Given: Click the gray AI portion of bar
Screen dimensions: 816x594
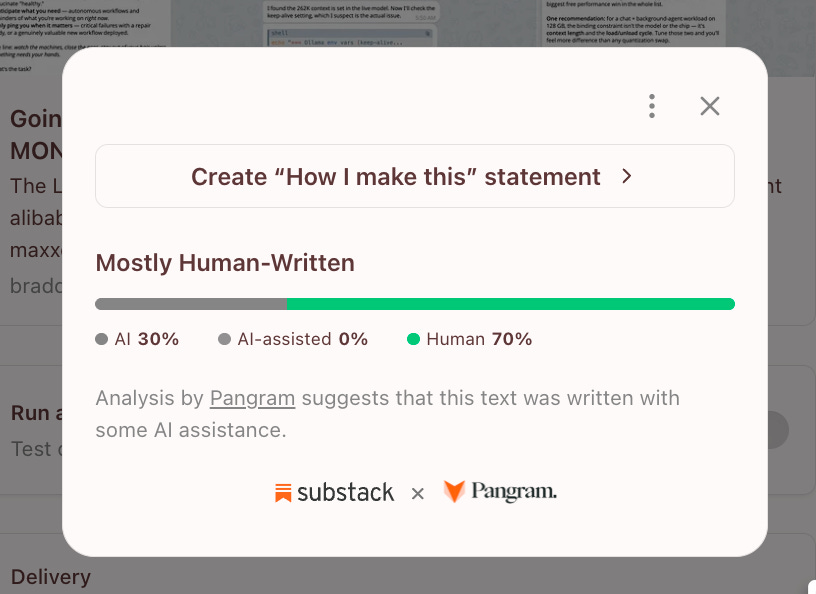Looking at the screenshot, I should pos(191,304).
